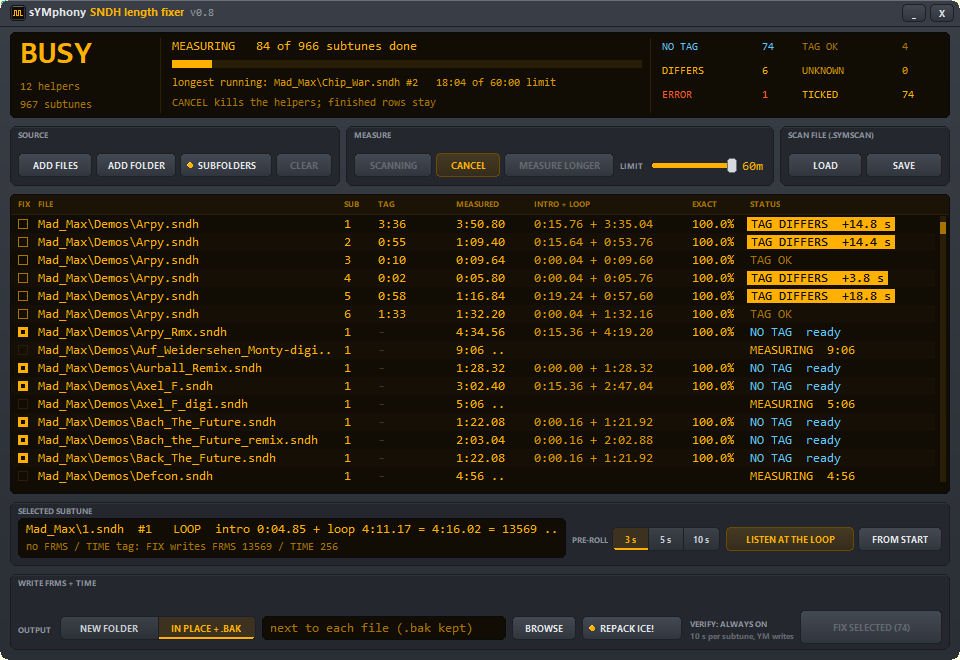Browse for an output folder
Viewport: 960px width, 660px height.
[544, 628]
